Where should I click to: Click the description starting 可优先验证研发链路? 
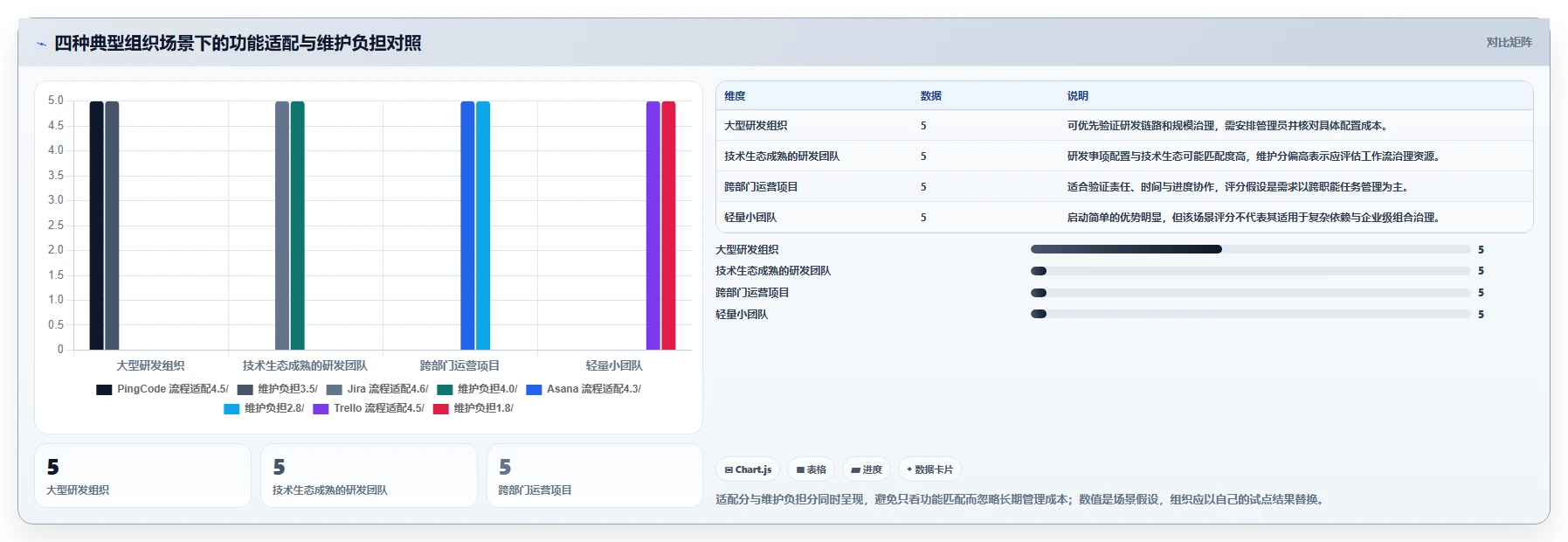[x=1229, y=126]
